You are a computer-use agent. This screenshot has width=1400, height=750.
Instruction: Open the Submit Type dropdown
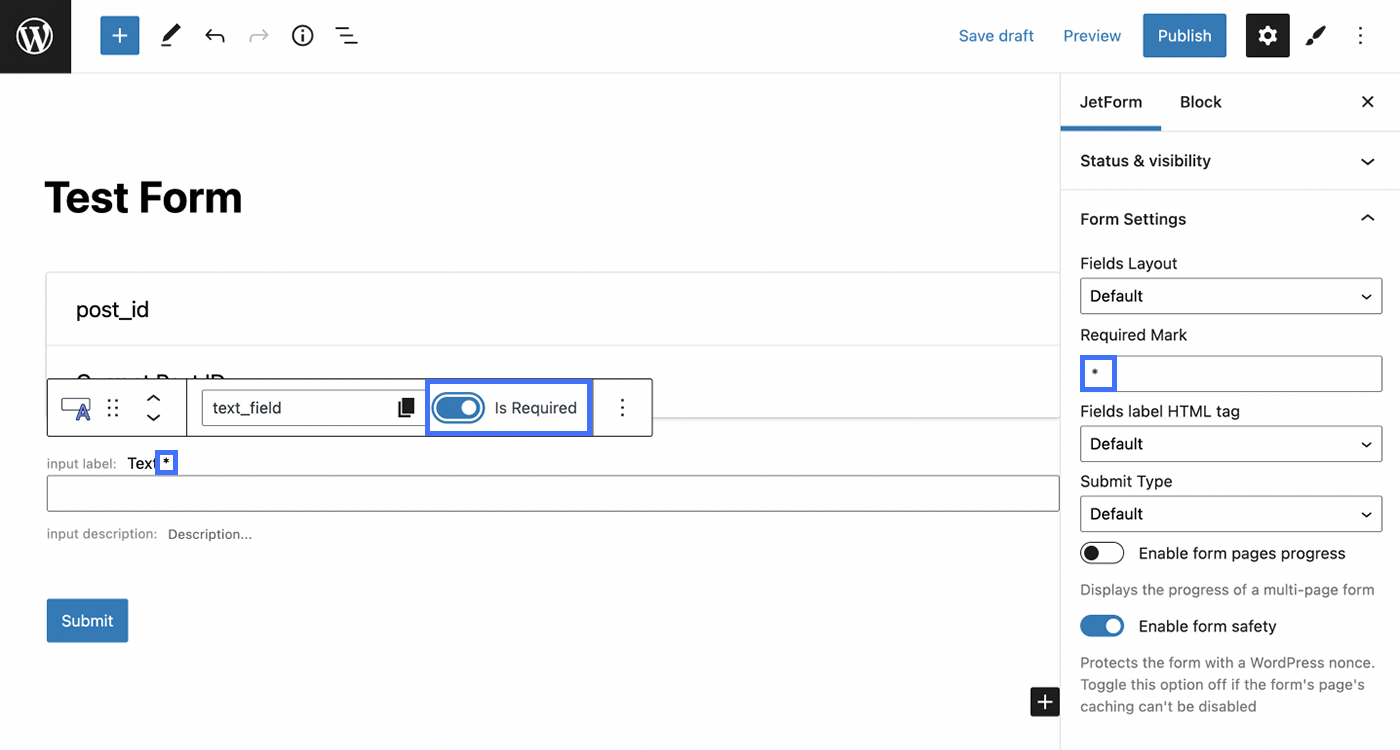coord(1230,513)
